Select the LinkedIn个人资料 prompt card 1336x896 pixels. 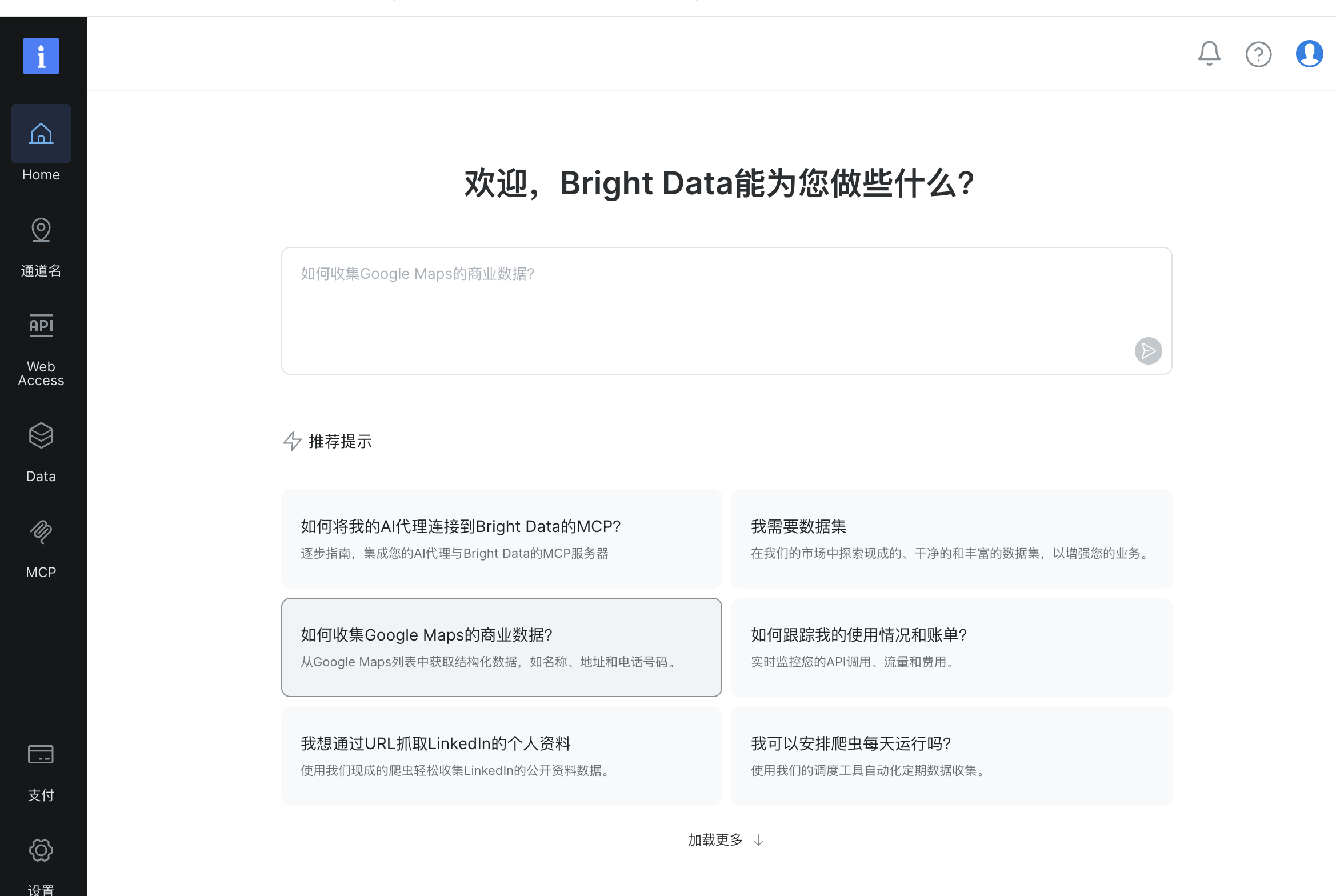[501, 755]
